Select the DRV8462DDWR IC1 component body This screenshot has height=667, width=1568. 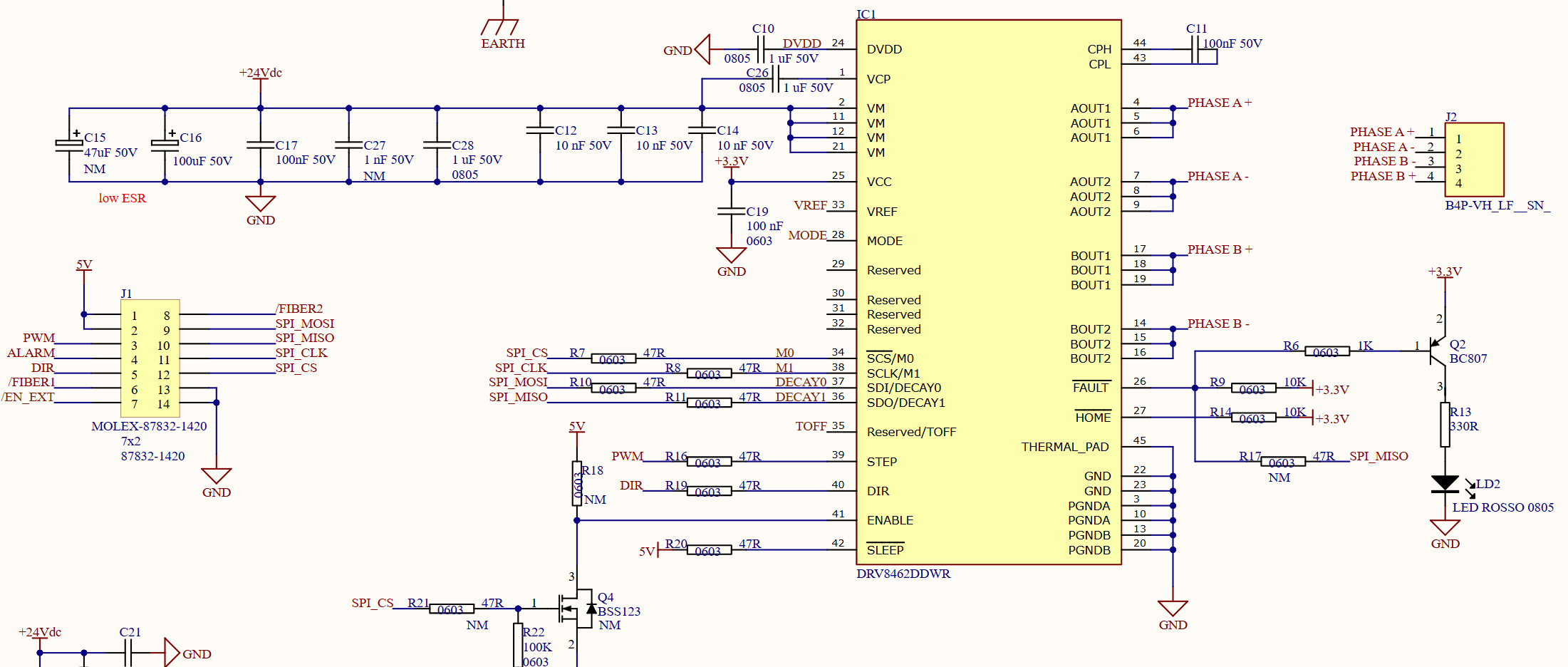tap(988, 292)
